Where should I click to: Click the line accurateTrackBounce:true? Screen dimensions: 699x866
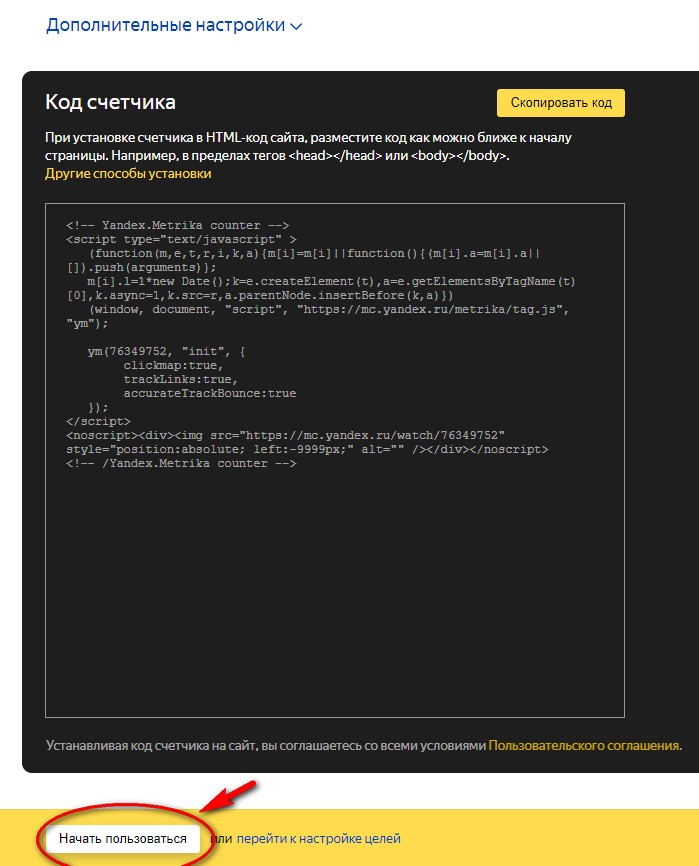pos(210,393)
